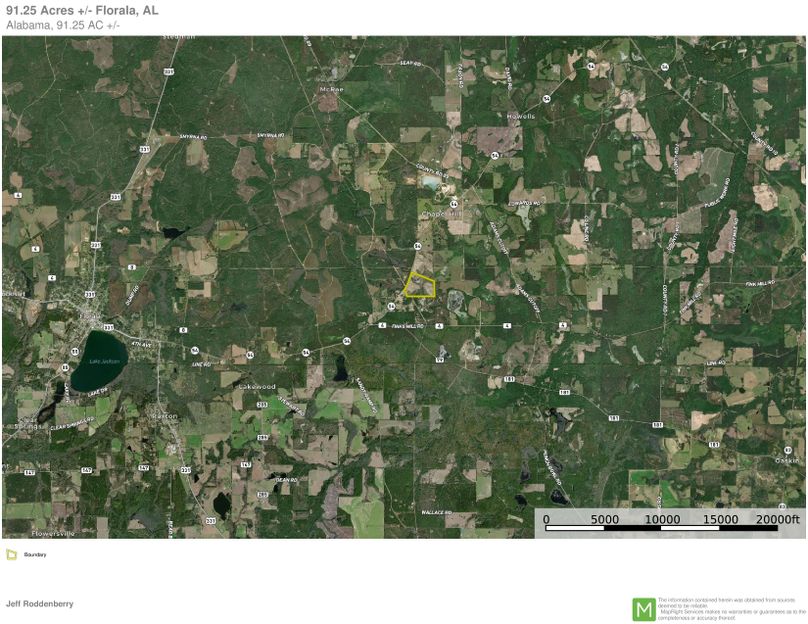Click the 137 road shield in the lower left
Screen dimensions: 808x624
30,471
